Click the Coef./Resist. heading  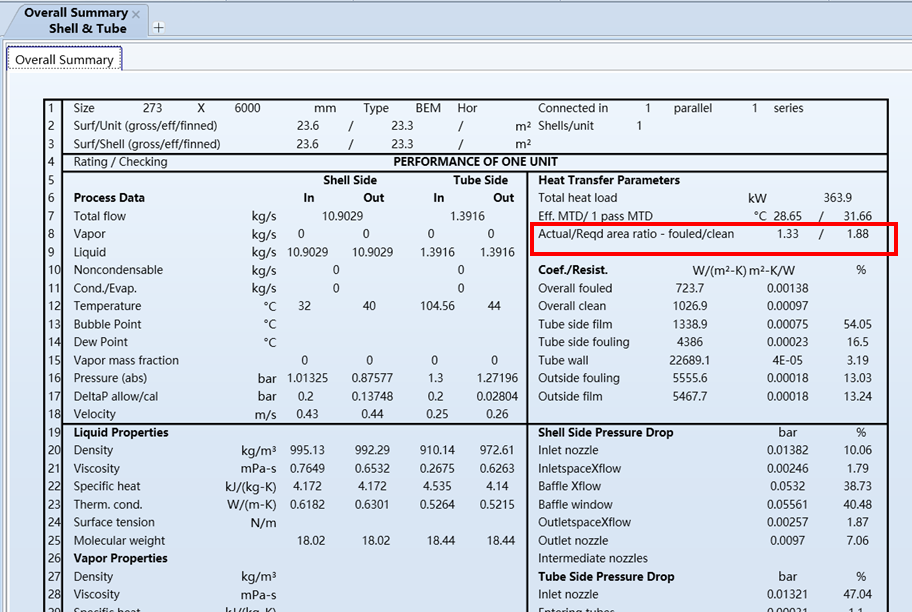pos(573,270)
